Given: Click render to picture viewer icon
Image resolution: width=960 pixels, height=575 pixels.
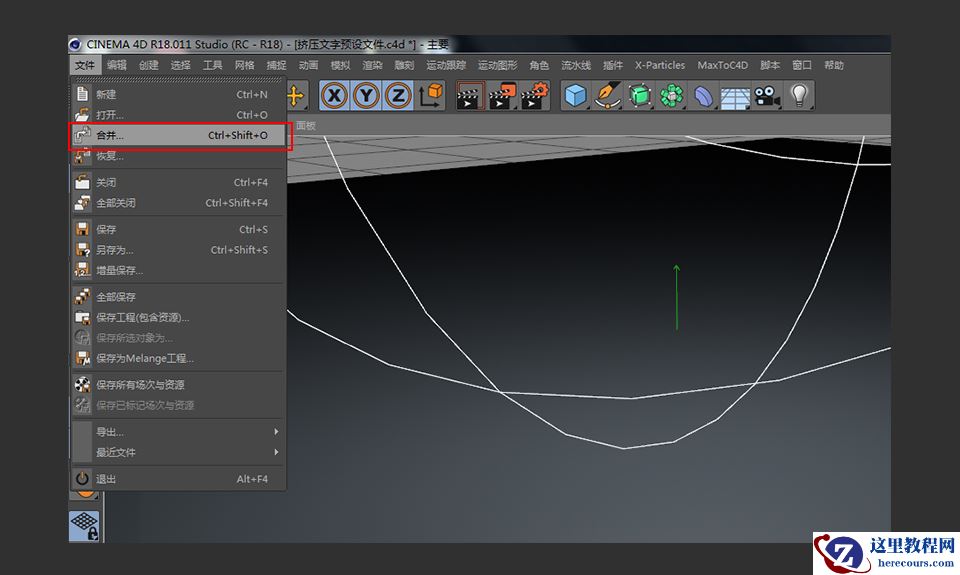Looking at the screenshot, I should click(502, 96).
